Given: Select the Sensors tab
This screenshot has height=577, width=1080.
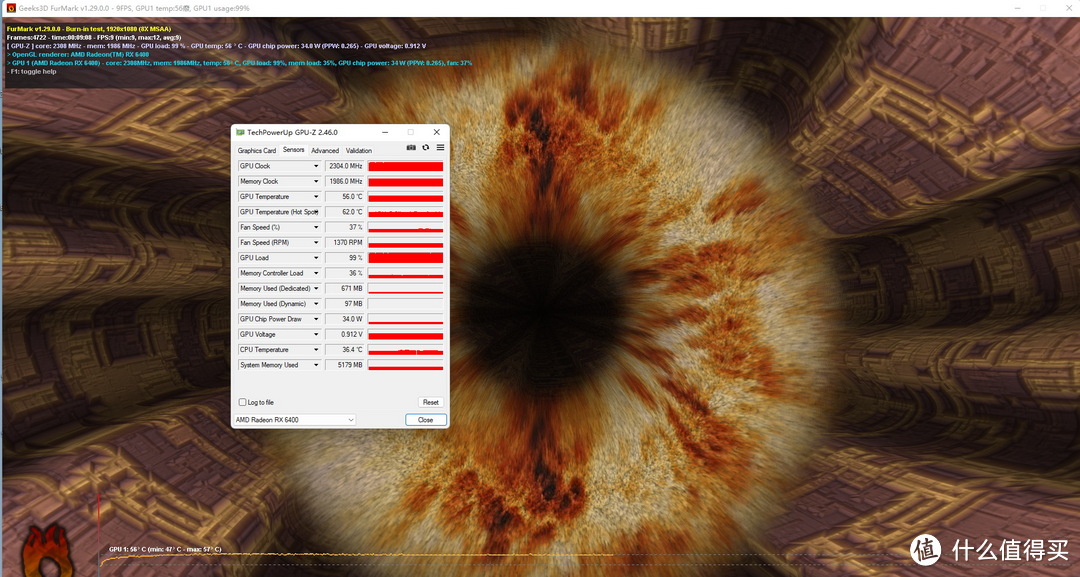Looking at the screenshot, I should 293,149.
